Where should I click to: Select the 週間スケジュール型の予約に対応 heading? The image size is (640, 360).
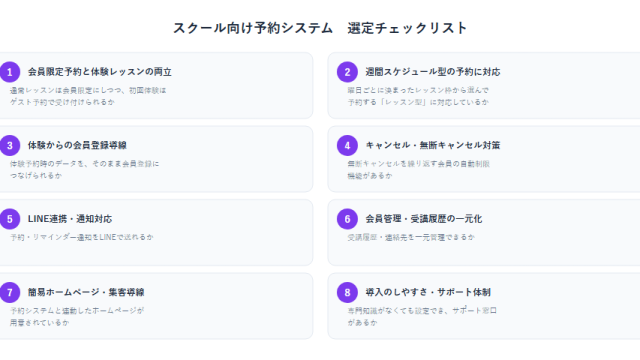(433, 72)
